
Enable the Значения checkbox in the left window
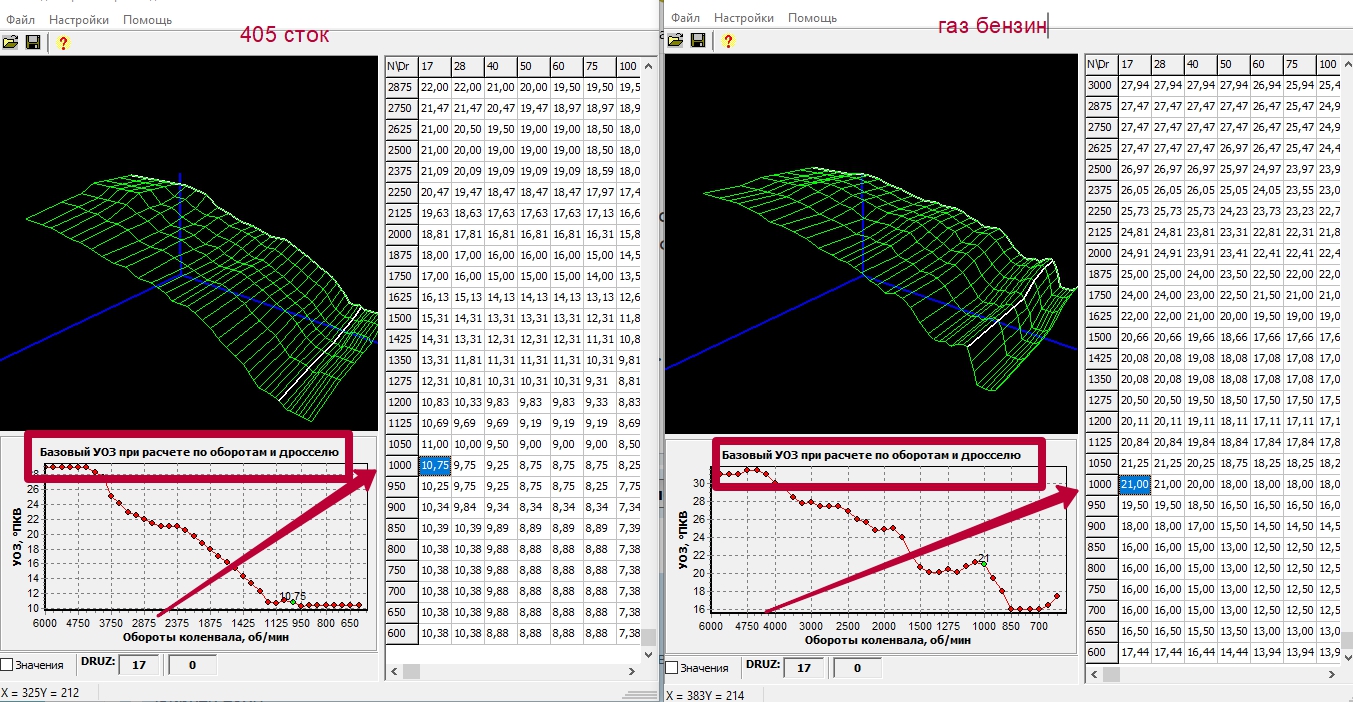pyautogui.click(x=7, y=664)
